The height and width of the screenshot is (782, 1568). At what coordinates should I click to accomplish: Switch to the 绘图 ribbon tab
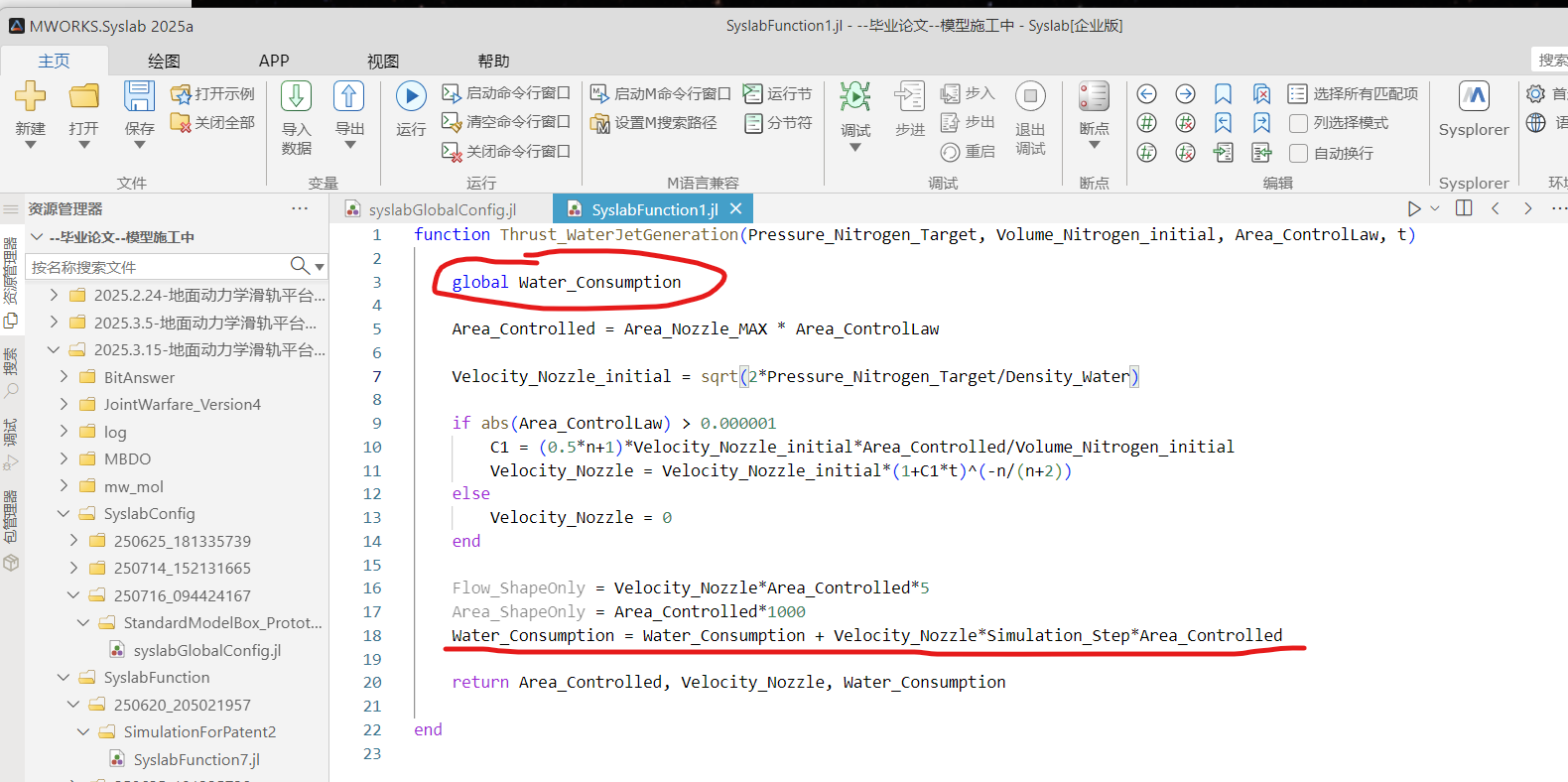(164, 61)
